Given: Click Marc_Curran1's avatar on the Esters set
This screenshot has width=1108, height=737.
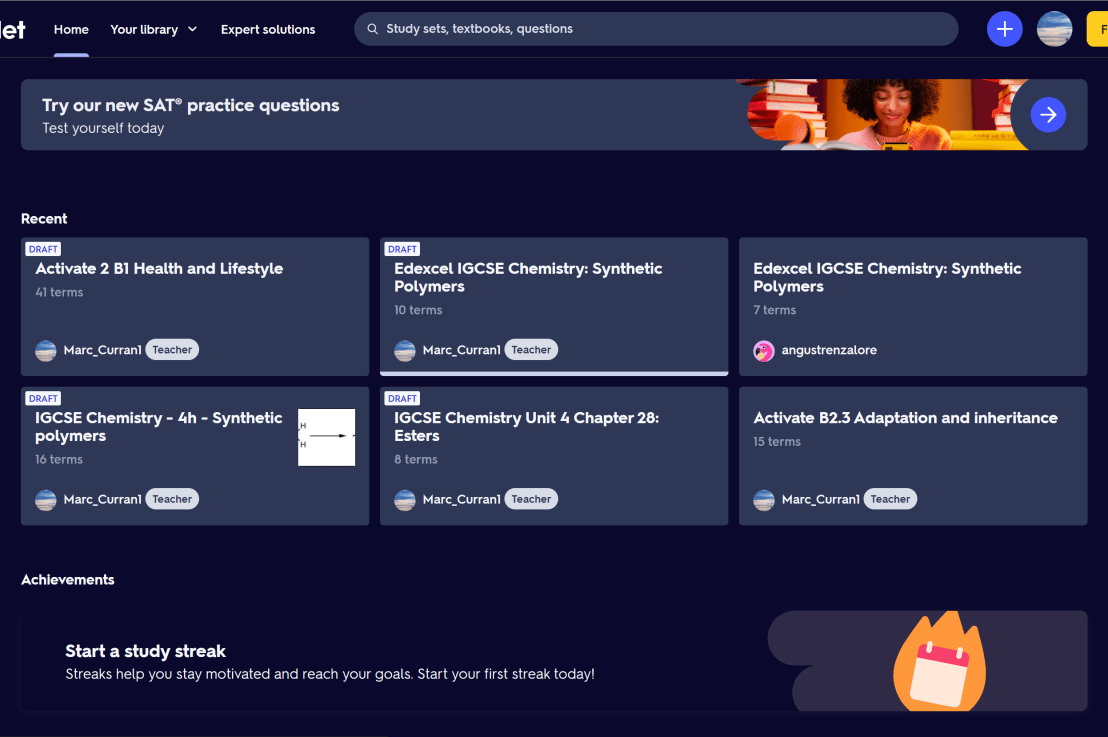Looking at the screenshot, I should [404, 498].
